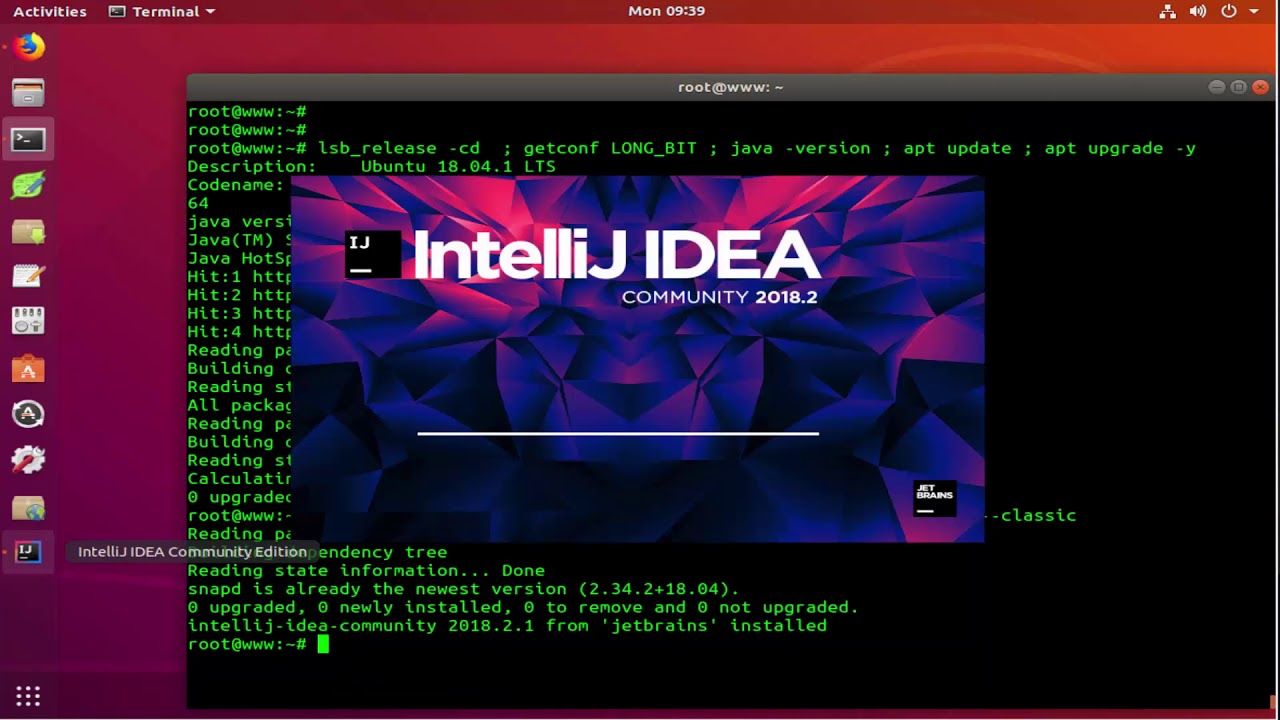Click the lsb_release command line text
The height and width of the screenshot is (720, 1280).
(756, 148)
